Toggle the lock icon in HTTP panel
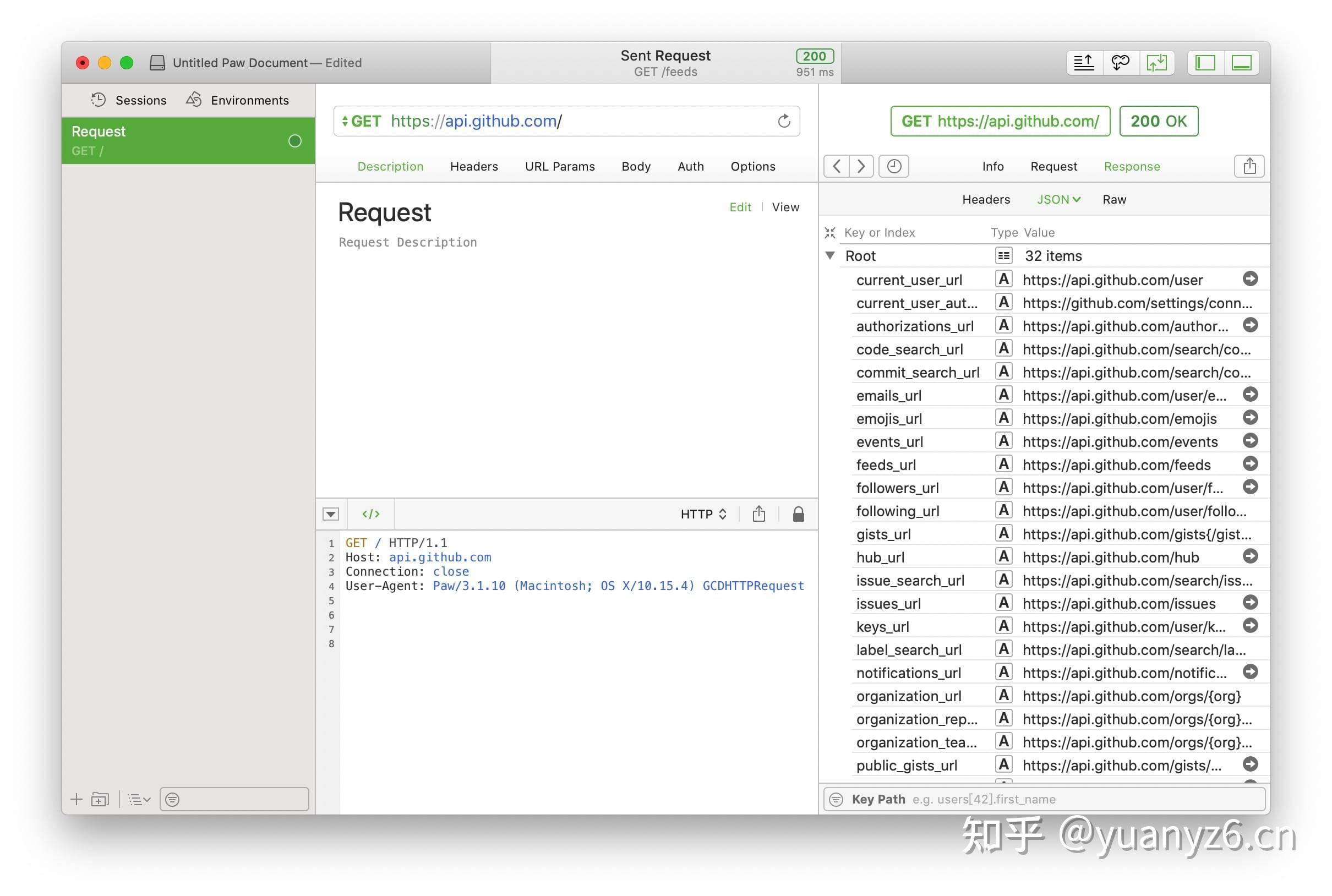 pyautogui.click(x=798, y=513)
